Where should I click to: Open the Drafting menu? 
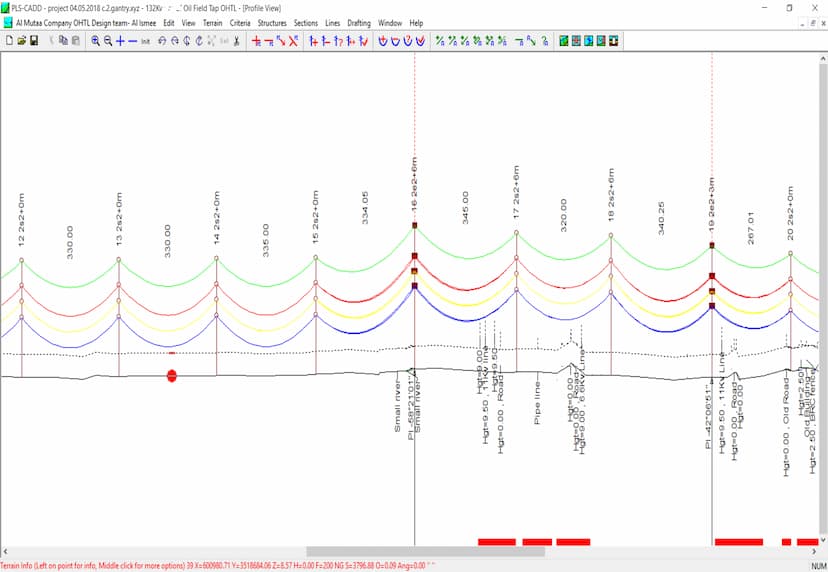tap(359, 23)
